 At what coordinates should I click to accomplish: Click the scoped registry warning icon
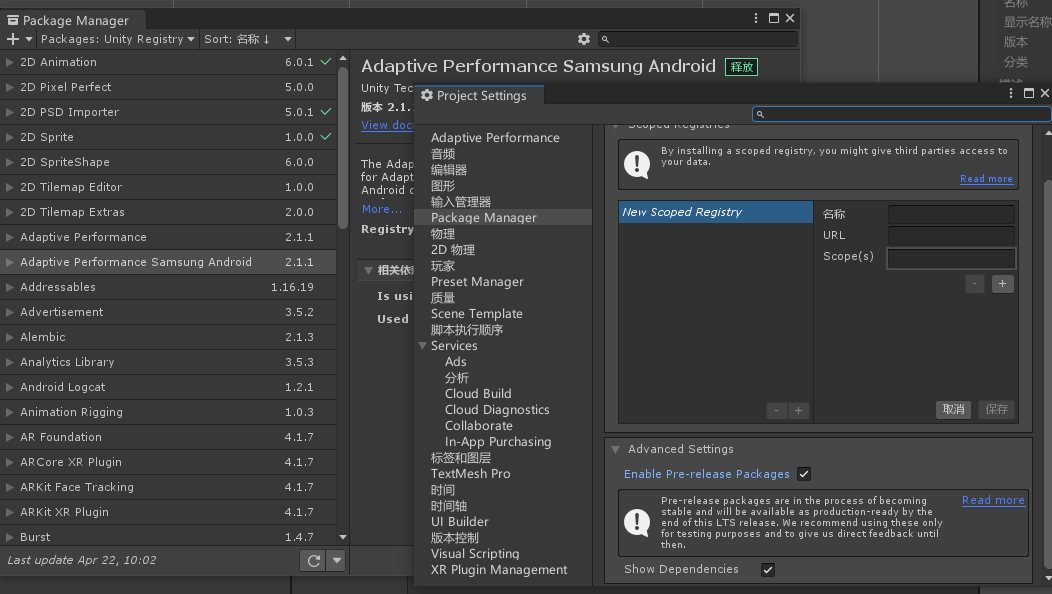point(637,164)
